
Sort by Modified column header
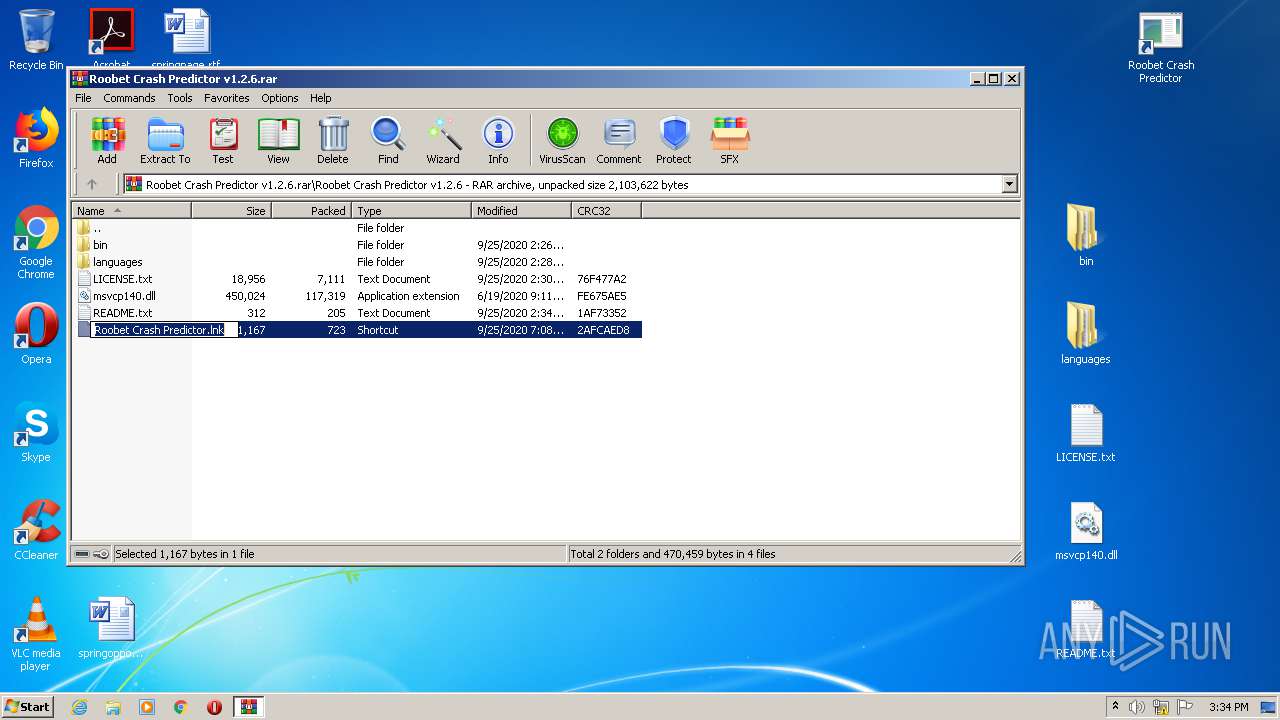coord(521,211)
